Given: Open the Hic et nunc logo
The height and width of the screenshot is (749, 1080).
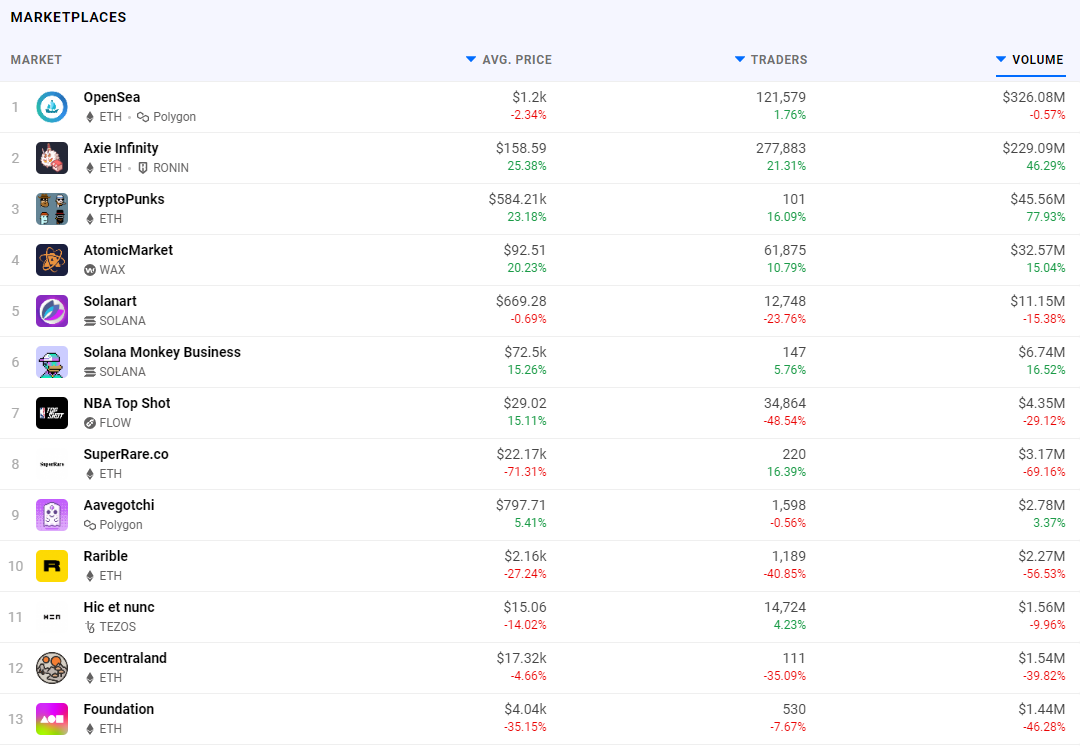Looking at the screenshot, I should point(52,617).
